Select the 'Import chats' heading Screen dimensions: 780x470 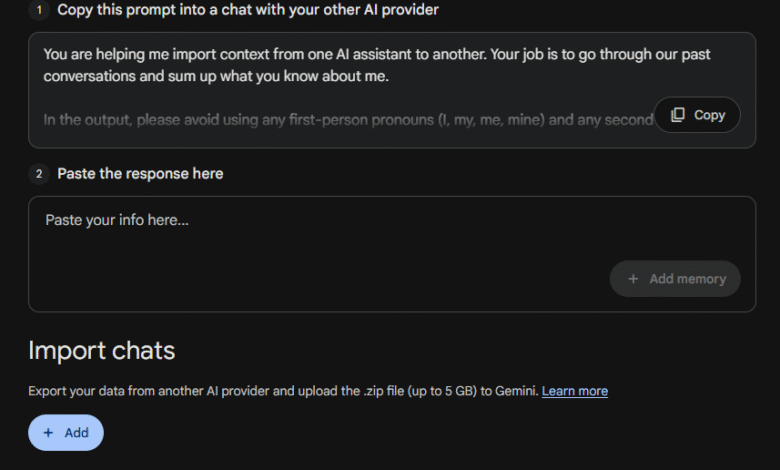(x=101, y=351)
